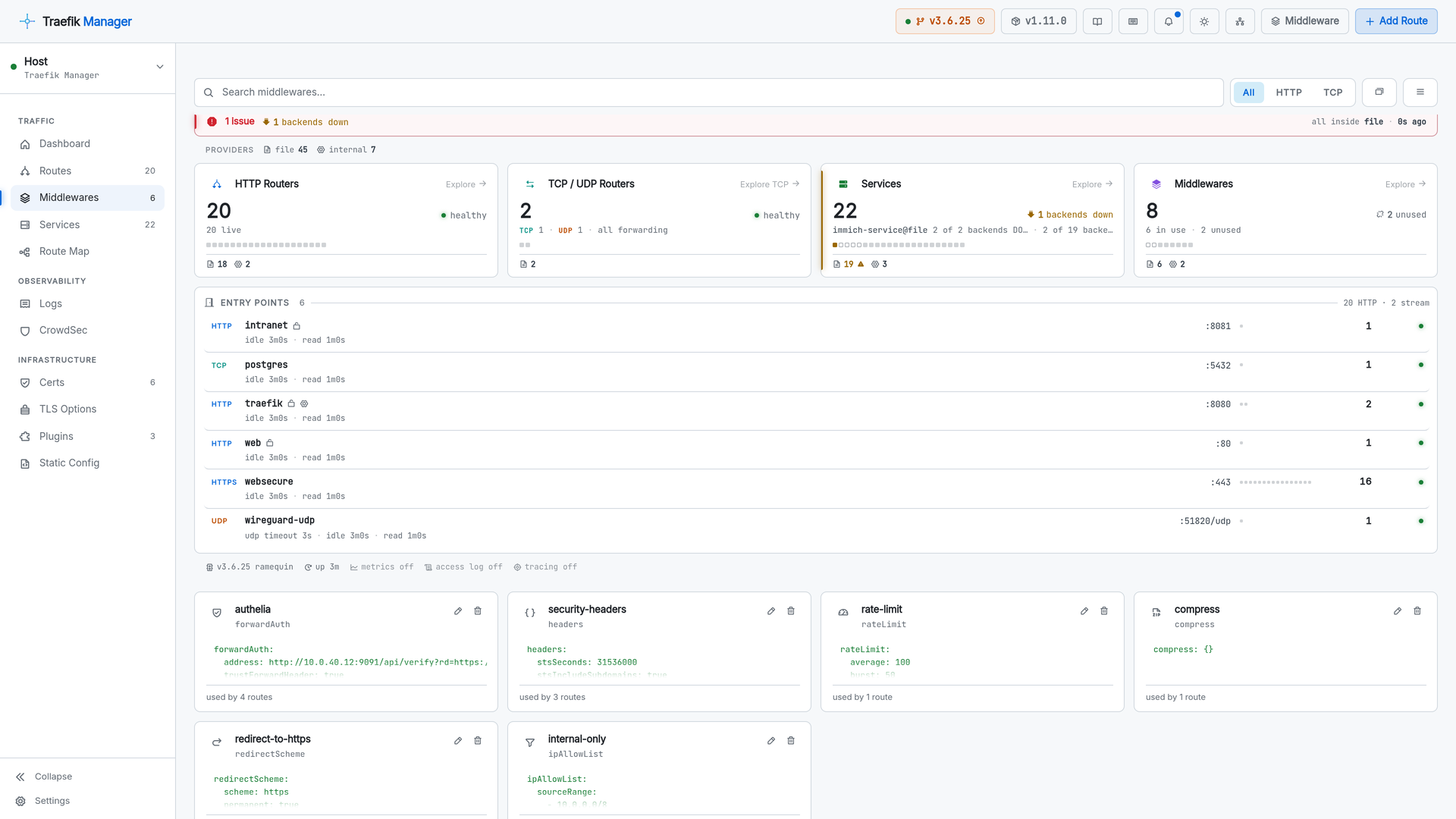View Logs in the sidebar

coord(88,304)
